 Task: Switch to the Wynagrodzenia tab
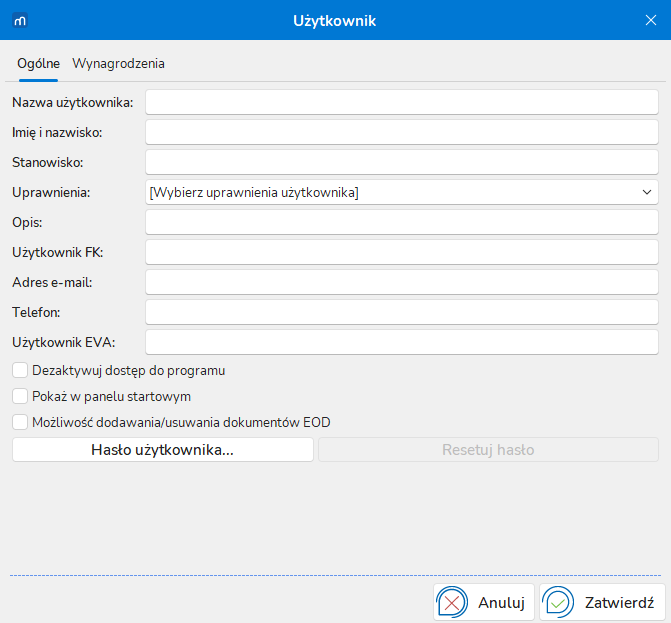pos(119,64)
